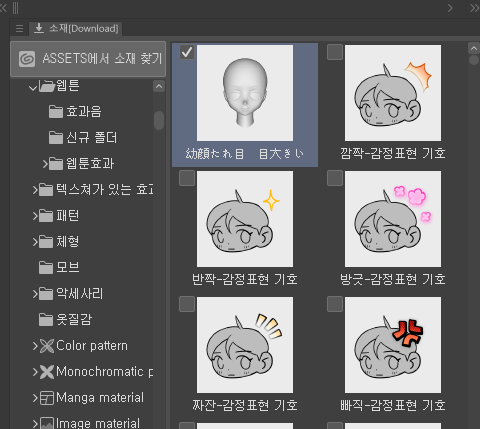
Task: Click the 幼顔たれ目 目大きい label
Action: (x=245, y=154)
